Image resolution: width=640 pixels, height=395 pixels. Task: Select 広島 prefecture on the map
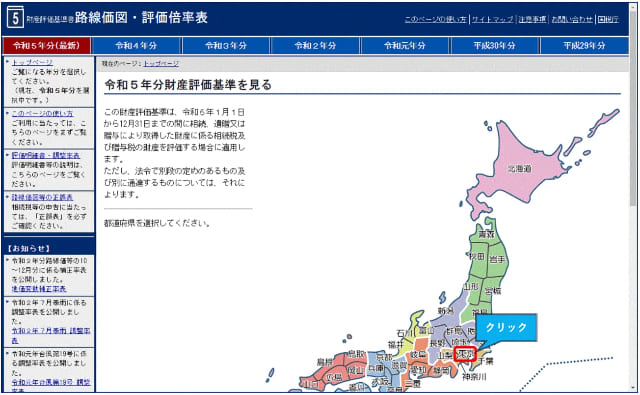pyautogui.click(x=333, y=377)
